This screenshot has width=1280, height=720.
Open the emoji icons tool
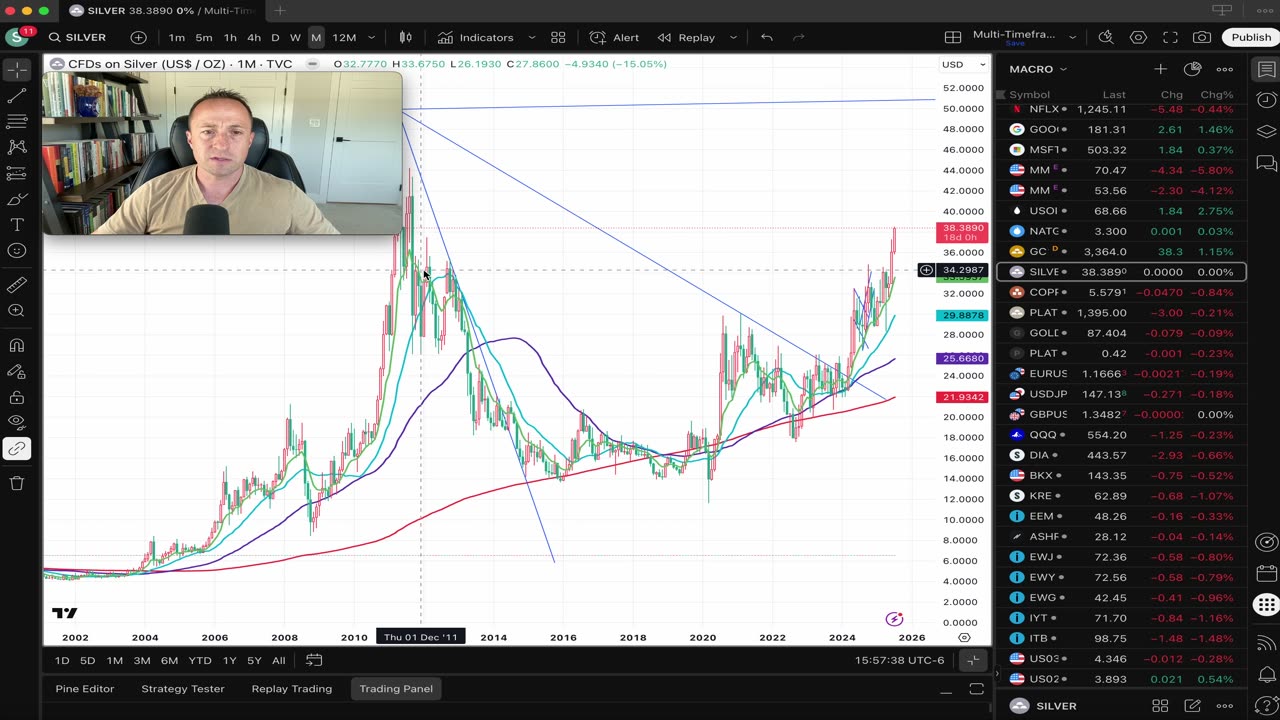point(16,251)
